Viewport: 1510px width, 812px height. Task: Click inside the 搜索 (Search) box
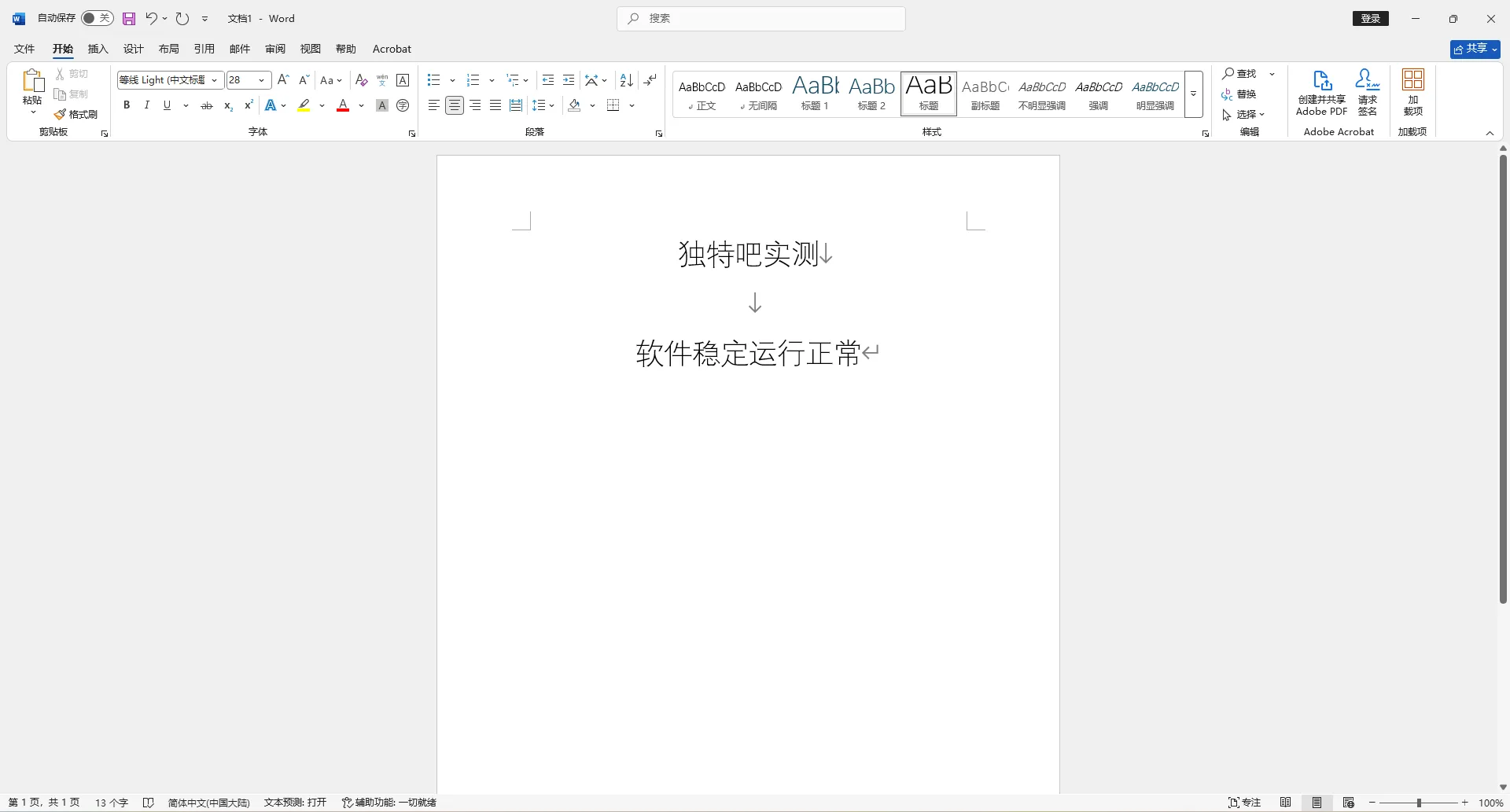(x=760, y=18)
